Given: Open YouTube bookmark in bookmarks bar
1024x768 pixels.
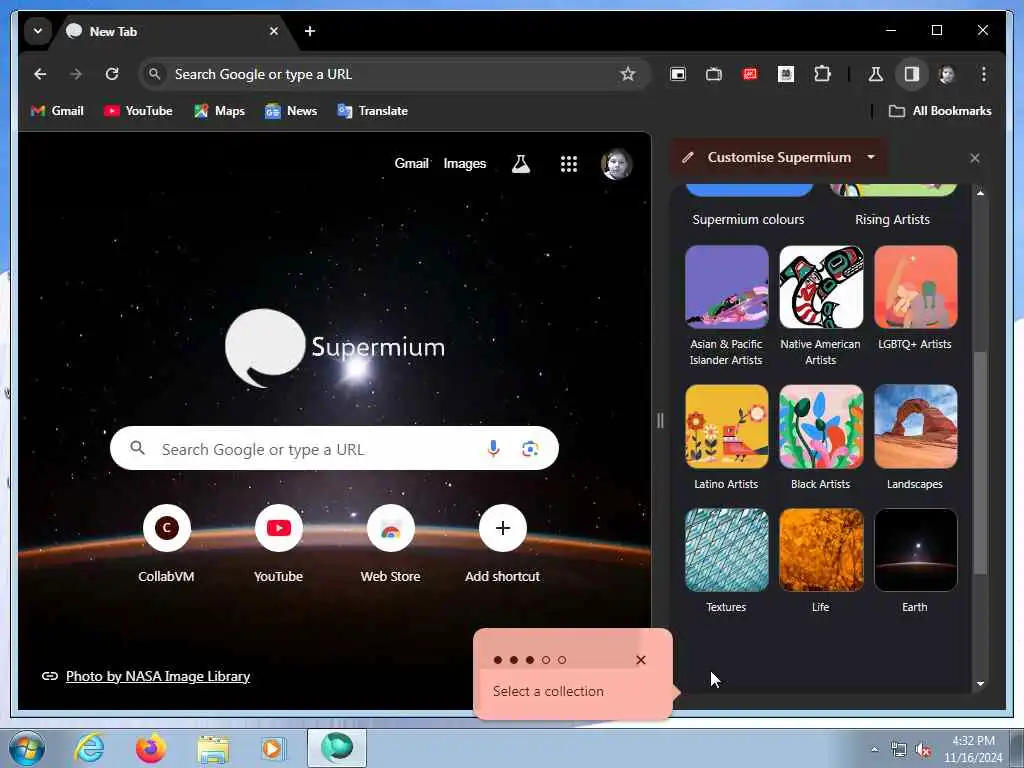Looking at the screenshot, I should coord(138,111).
